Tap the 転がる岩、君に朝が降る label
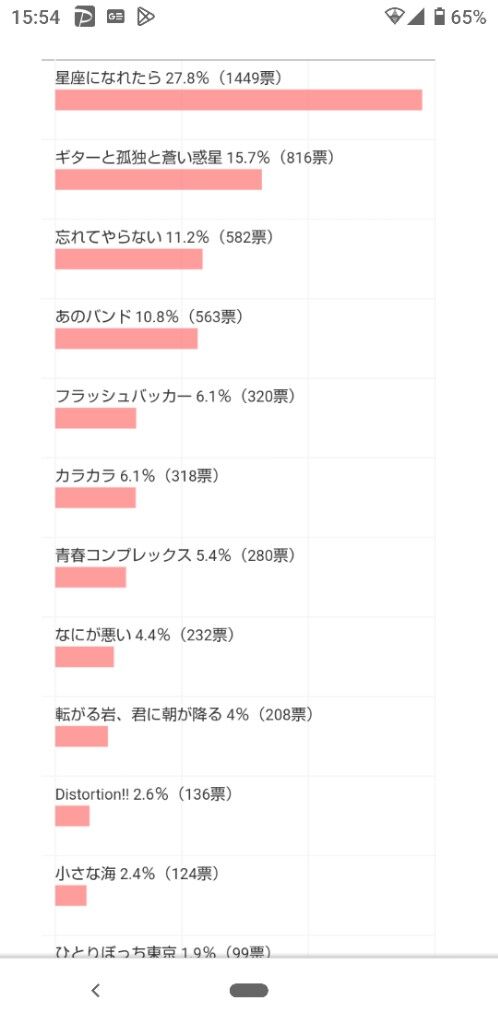Viewport: 498px width, 1024px height. tap(139, 714)
